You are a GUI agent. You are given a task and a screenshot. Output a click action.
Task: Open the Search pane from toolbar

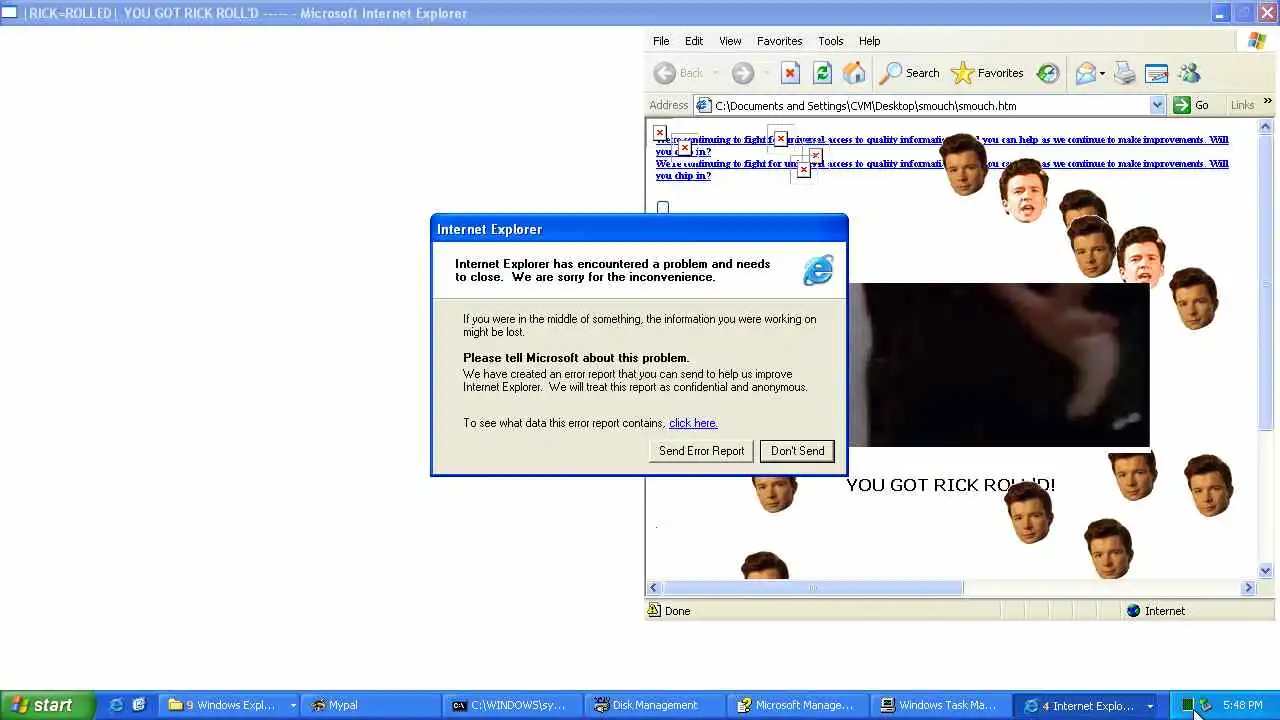[x=910, y=73]
